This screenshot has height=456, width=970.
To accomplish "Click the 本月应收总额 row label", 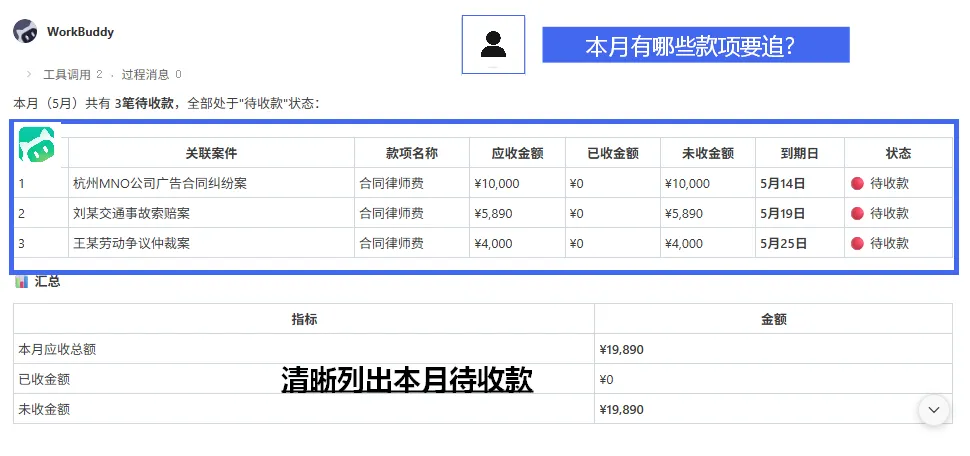I will pyautogui.click(x=57, y=350).
